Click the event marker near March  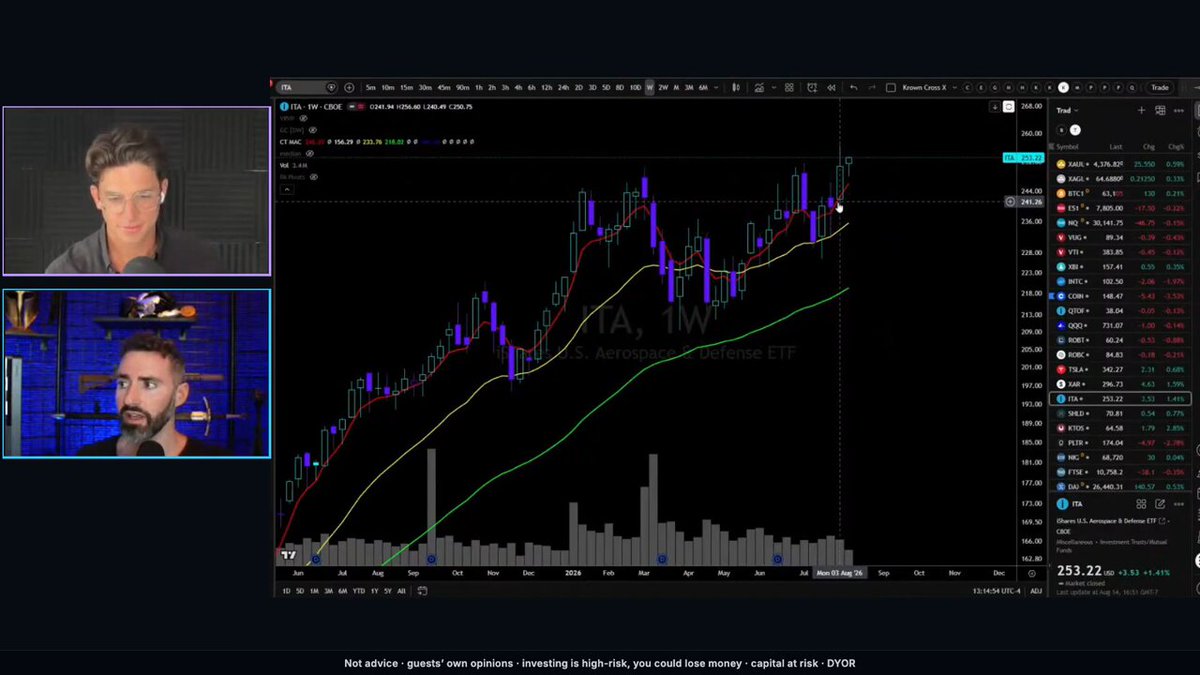coord(661,559)
